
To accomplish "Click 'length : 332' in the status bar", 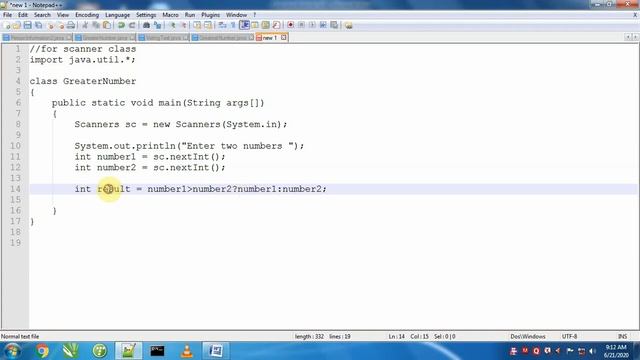I will [x=309, y=337].
